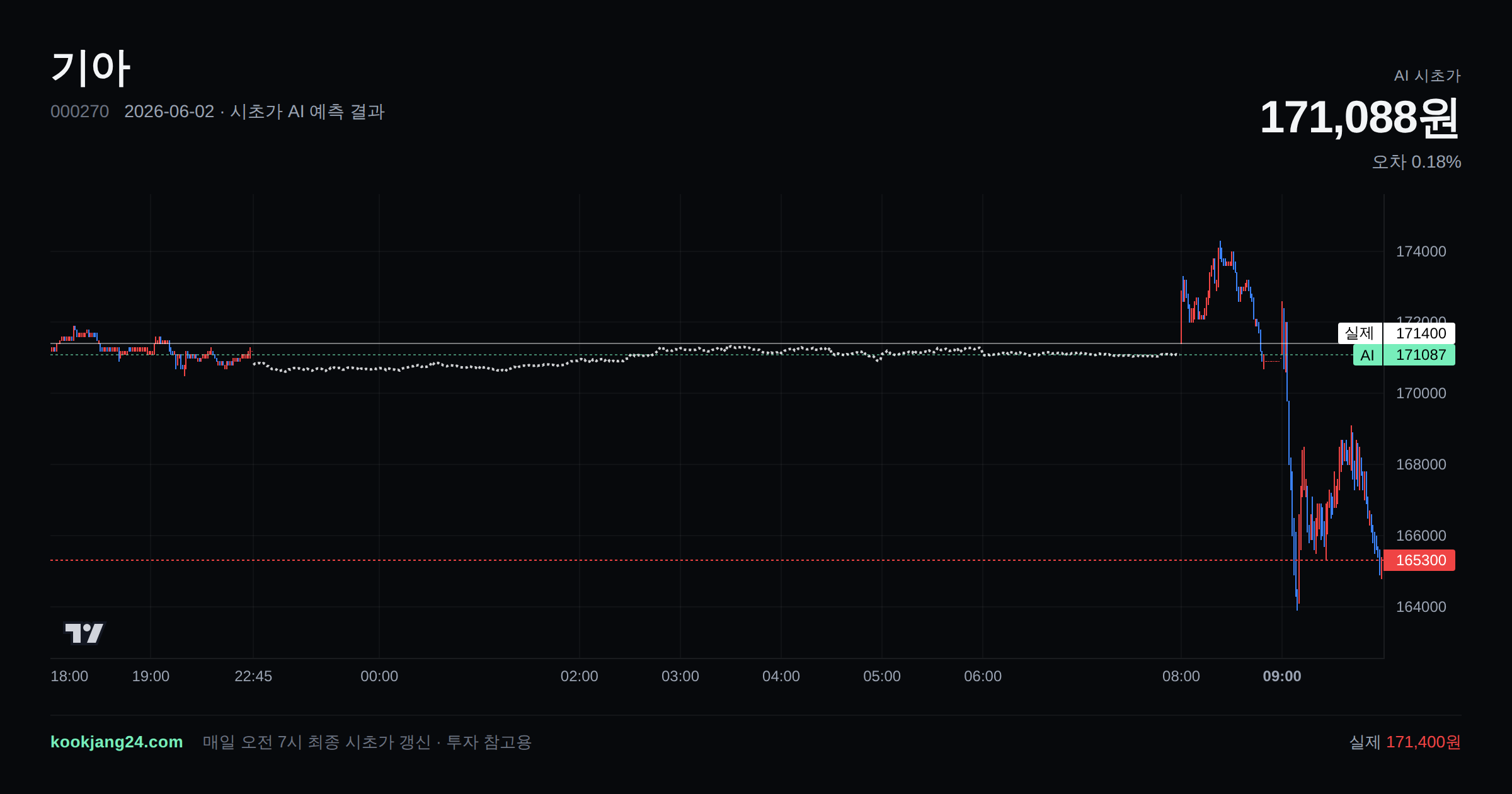Click the 168000 axis label
This screenshot has height=794, width=1512.
[1421, 464]
